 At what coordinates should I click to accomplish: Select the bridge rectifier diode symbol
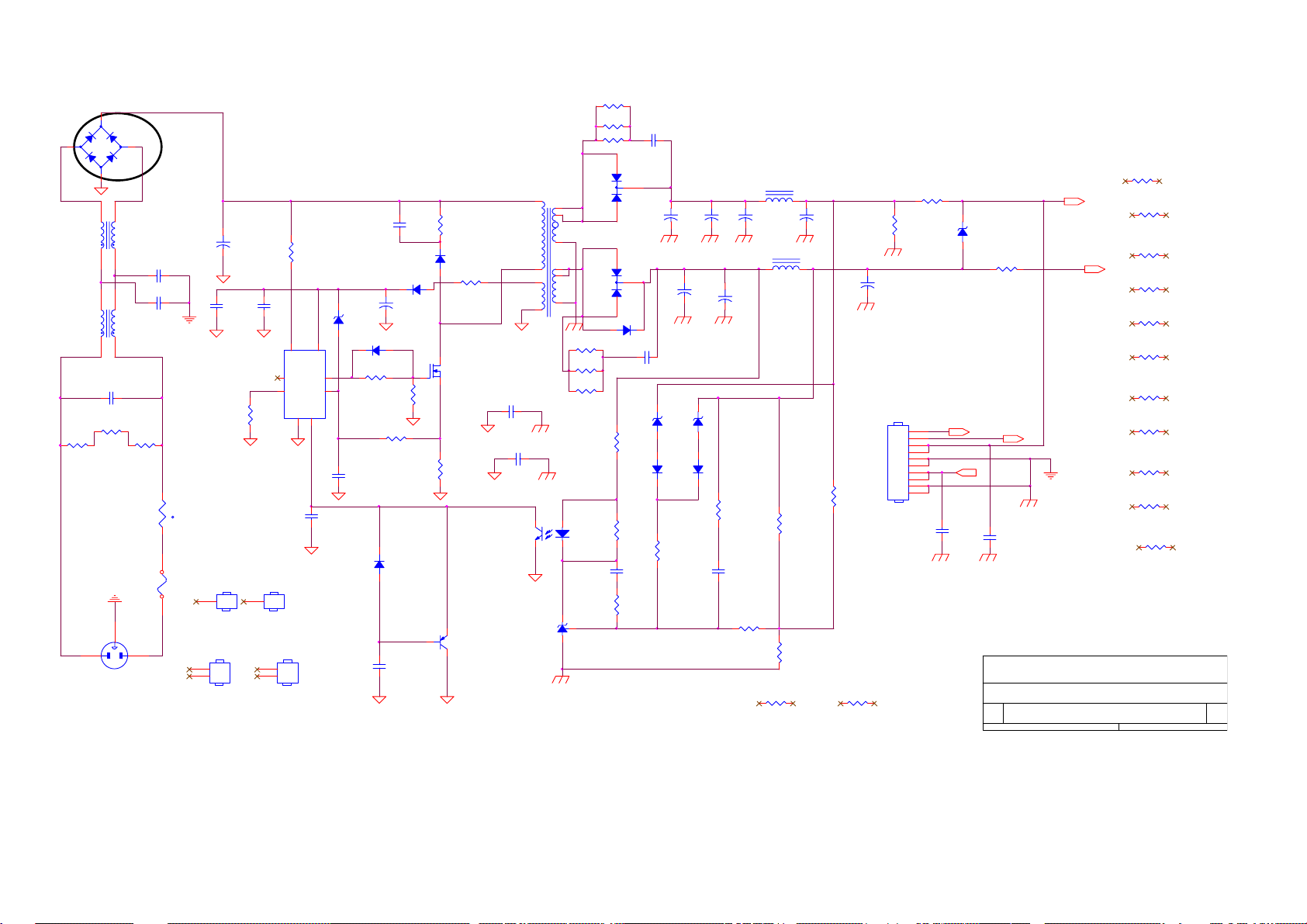click(x=101, y=147)
